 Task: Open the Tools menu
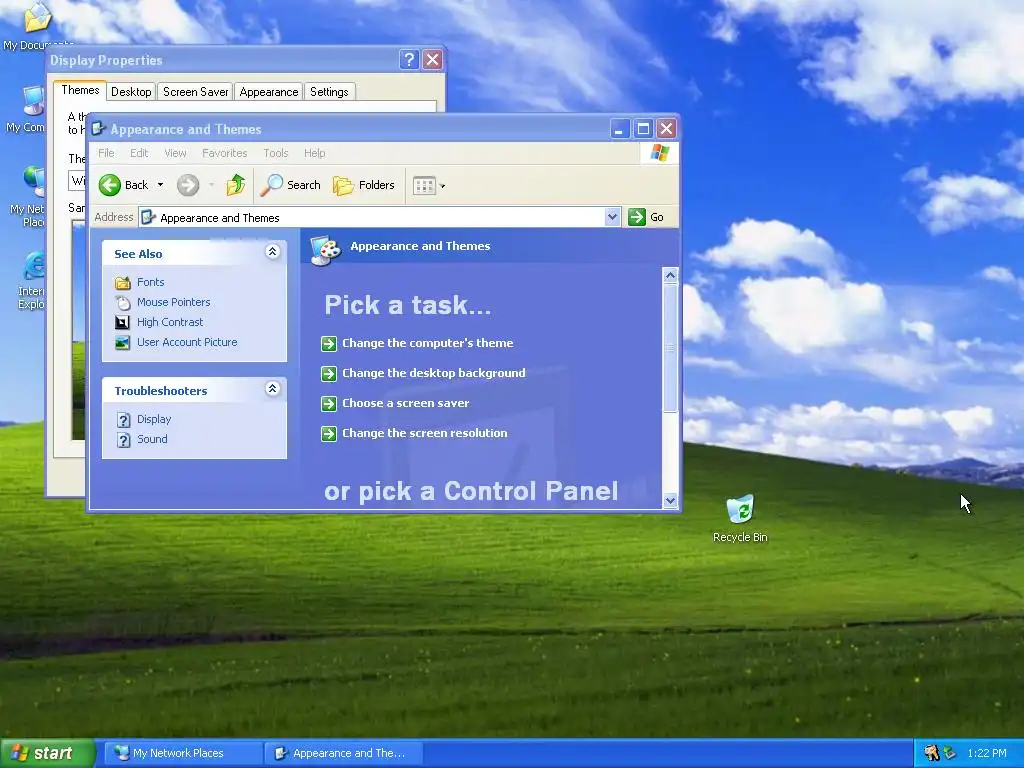[276, 153]
